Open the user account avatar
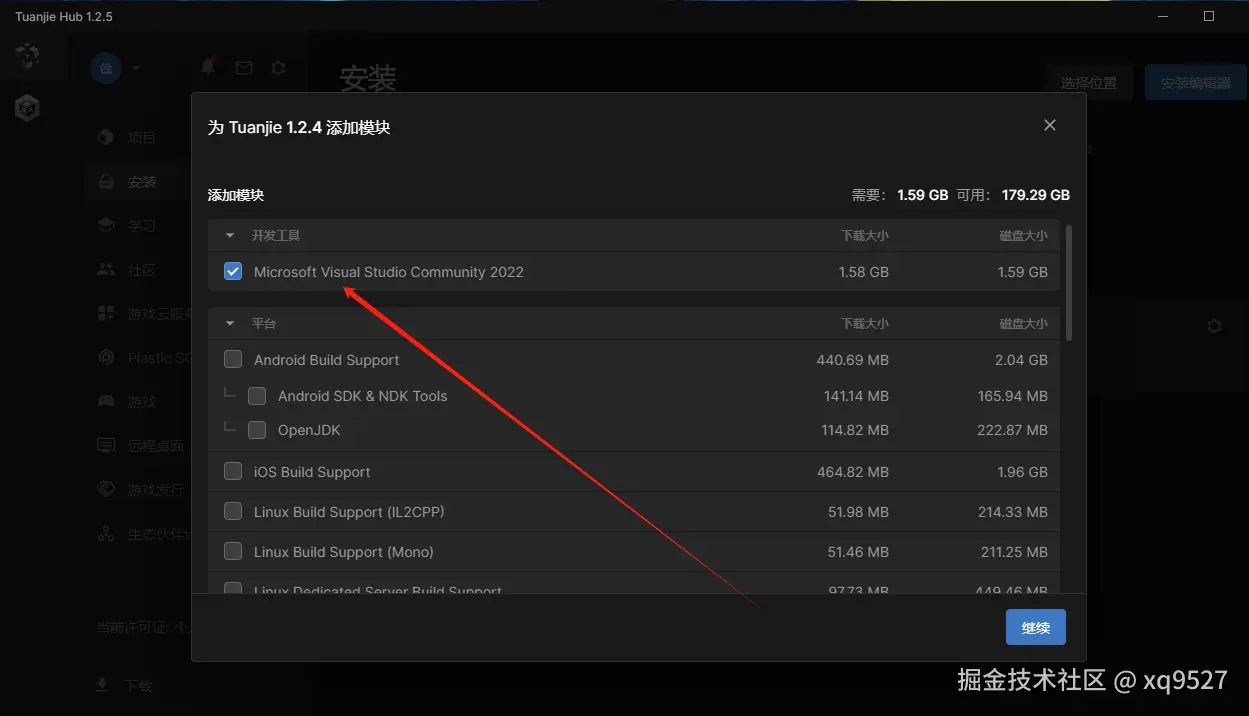1249x716 pixels. click(106, 68)
